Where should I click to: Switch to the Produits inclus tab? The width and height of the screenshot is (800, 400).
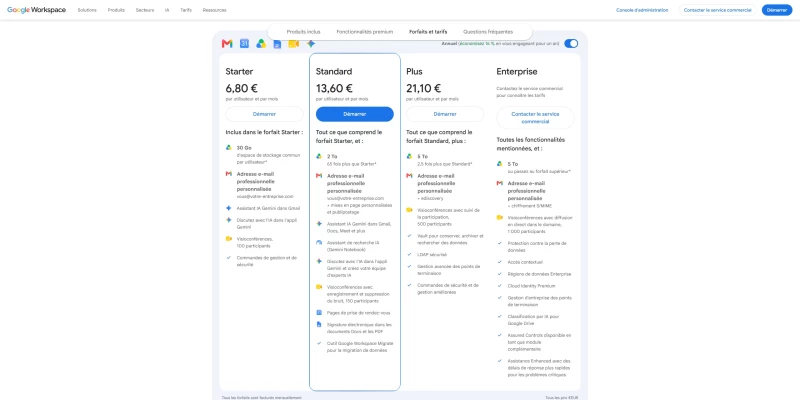click(304, 32)
